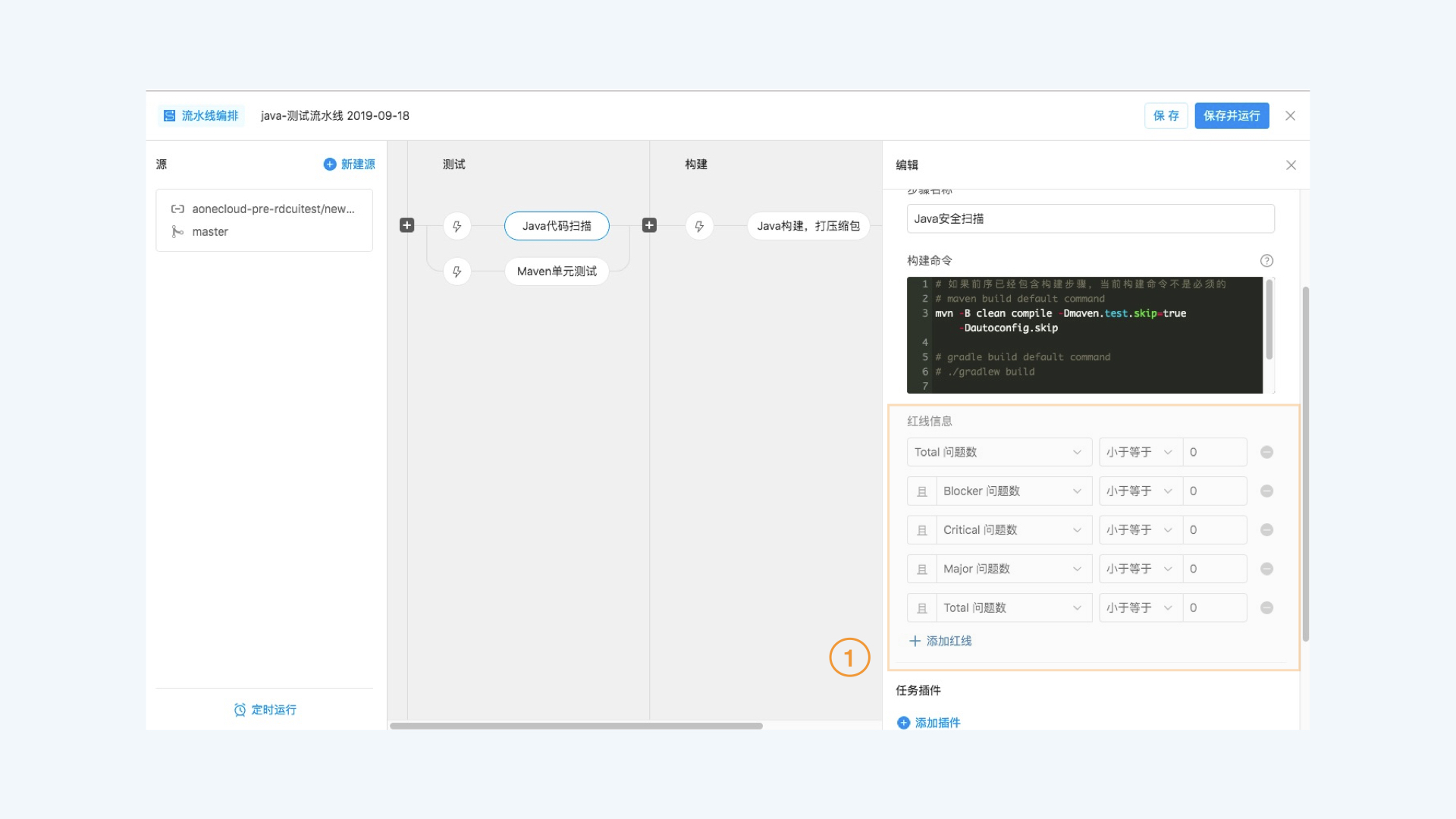
Task: Click the trigger bolt icon beside Java代码扫描
Action: click(x=457, y=226)
